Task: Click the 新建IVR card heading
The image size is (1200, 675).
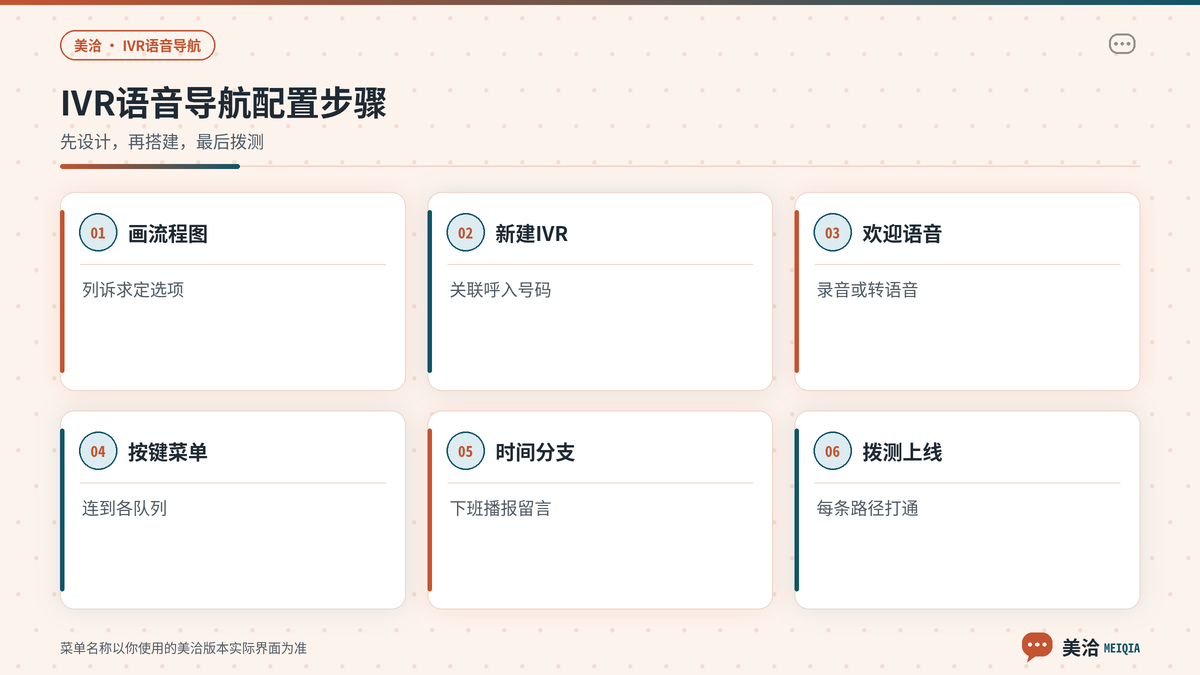Action: pos(532,234)
